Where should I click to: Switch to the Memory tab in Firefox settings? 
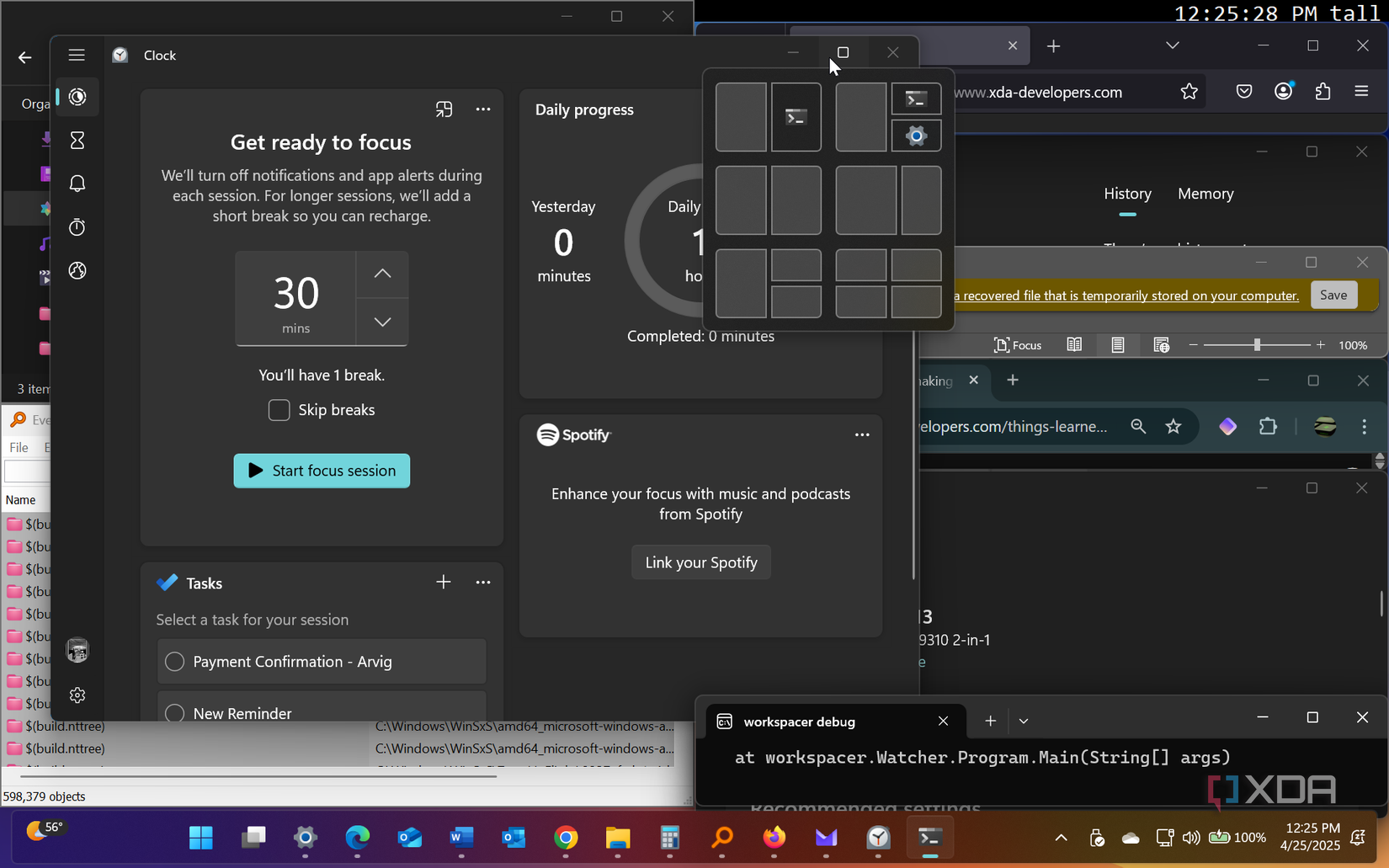point(1205,194)
